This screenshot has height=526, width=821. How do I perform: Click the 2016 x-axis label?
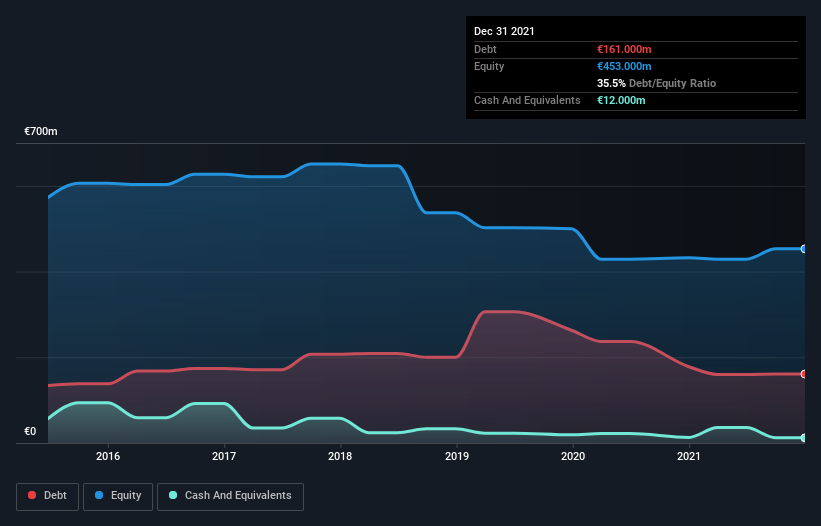click(x=108, y=456)
